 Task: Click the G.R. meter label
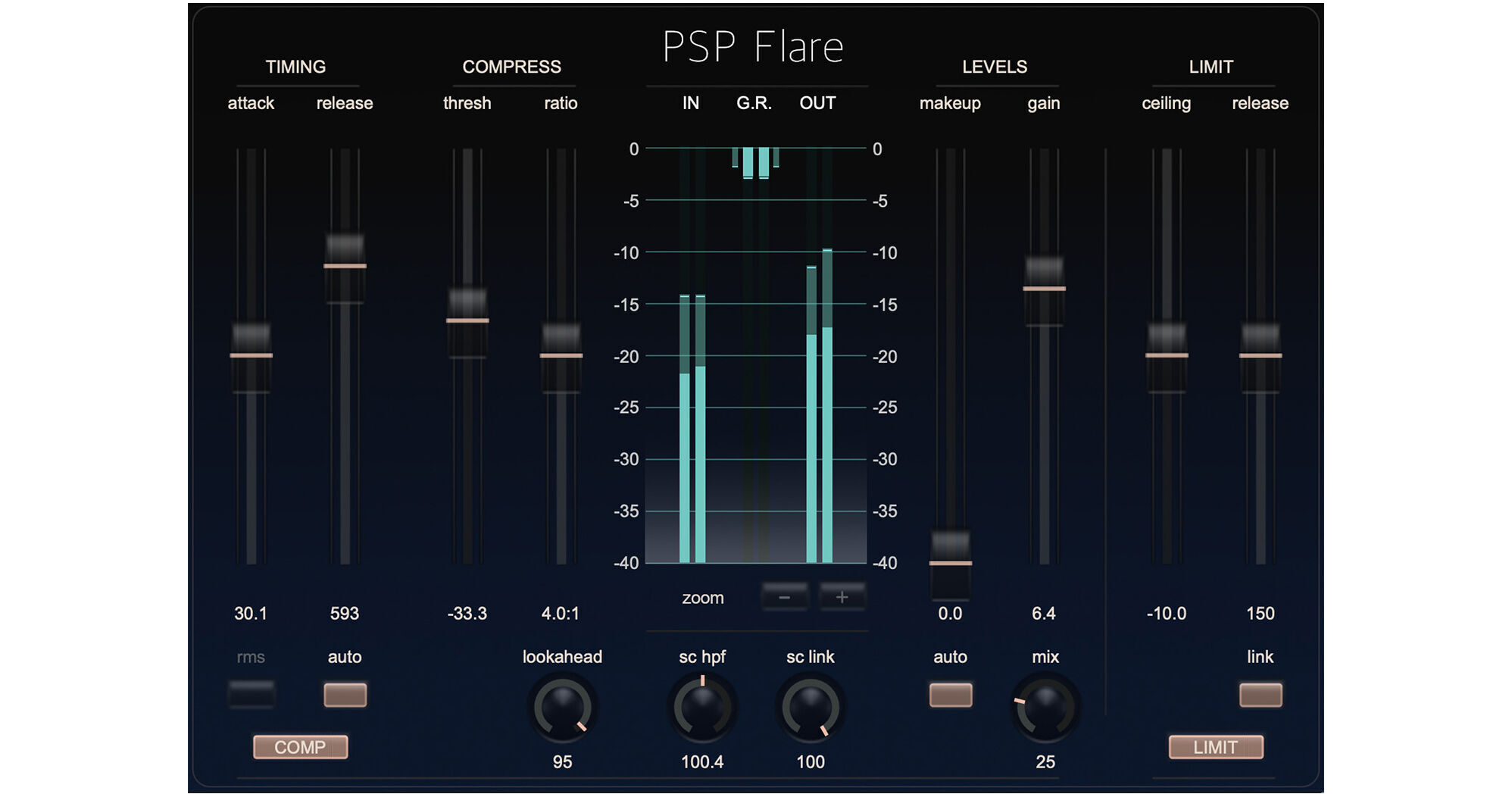pyautogui.click(x=754, y=103)
